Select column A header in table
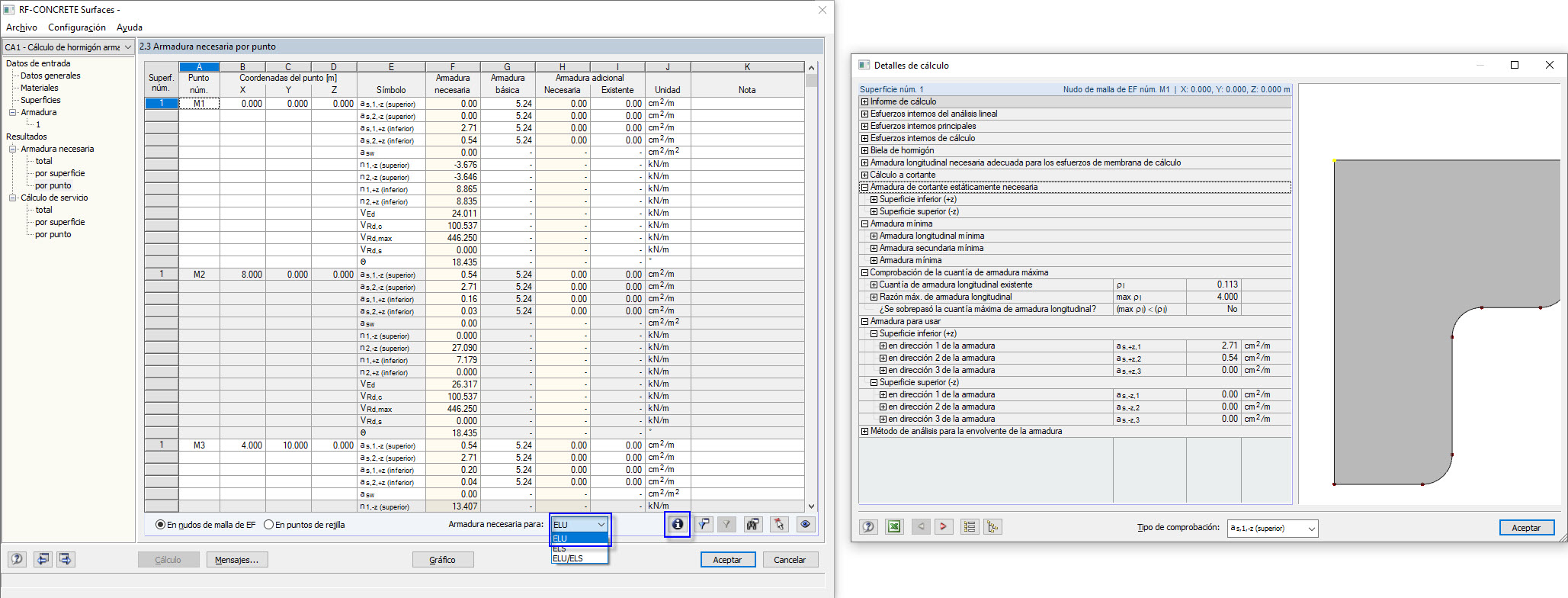Viewport: 1568px width, 598px height. click(x=199, y=67)
